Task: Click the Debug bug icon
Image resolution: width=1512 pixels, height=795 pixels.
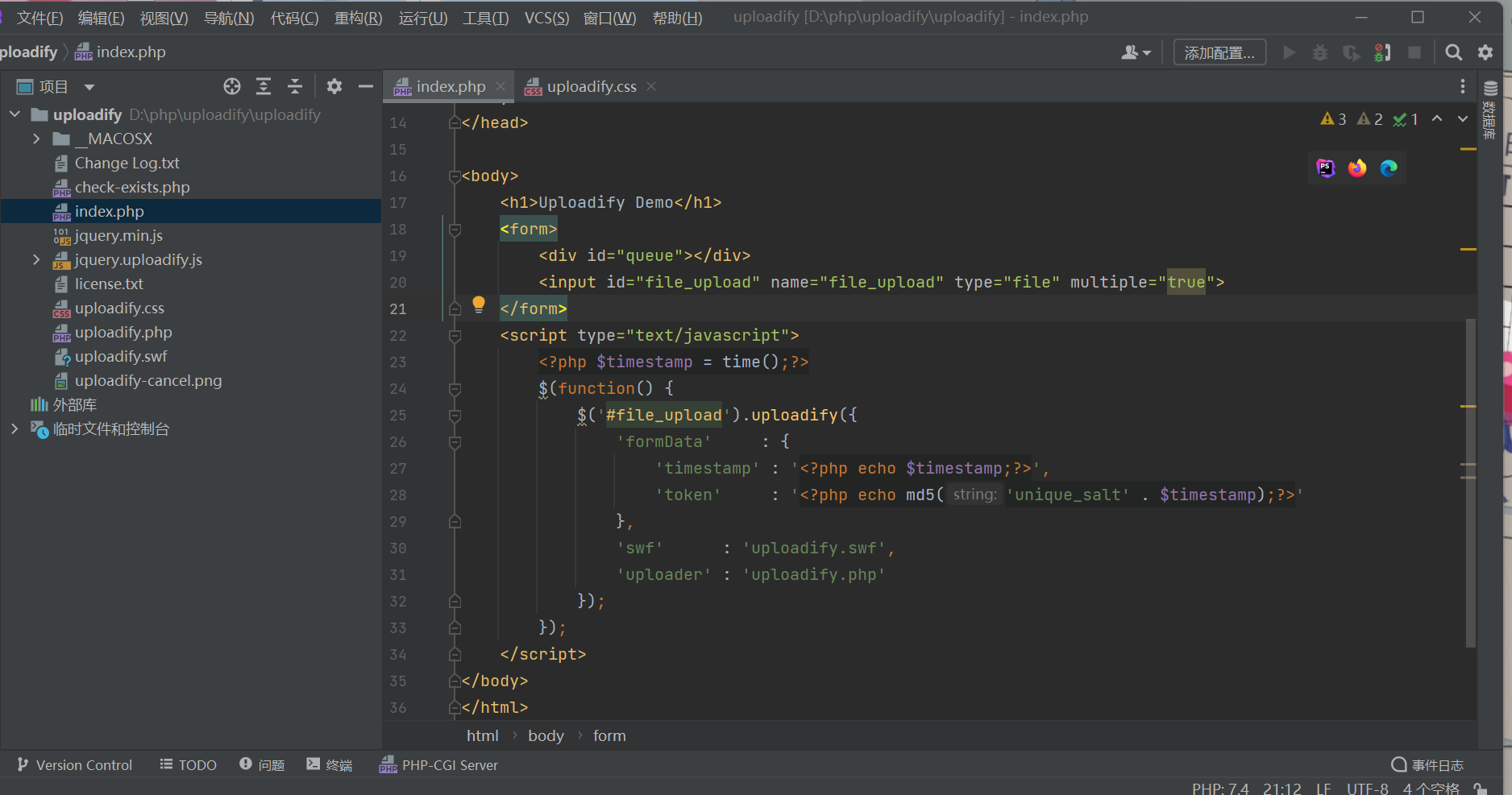Action: (1320, 52)
